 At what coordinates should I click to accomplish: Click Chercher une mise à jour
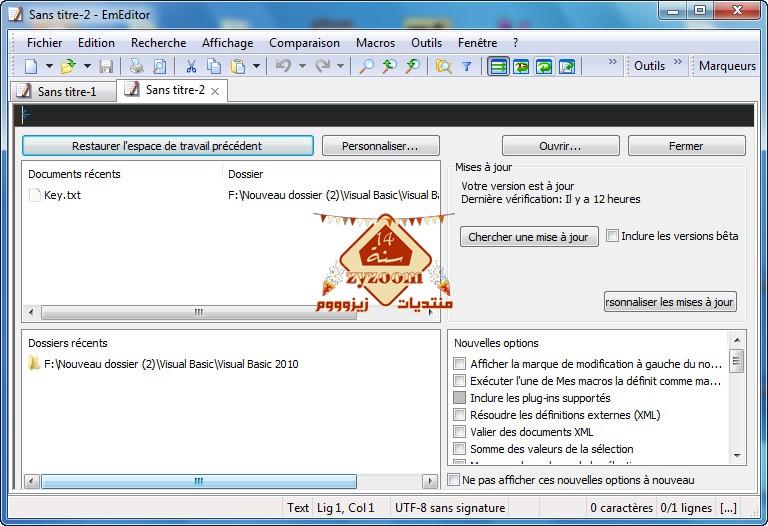[x=528, y=237]
